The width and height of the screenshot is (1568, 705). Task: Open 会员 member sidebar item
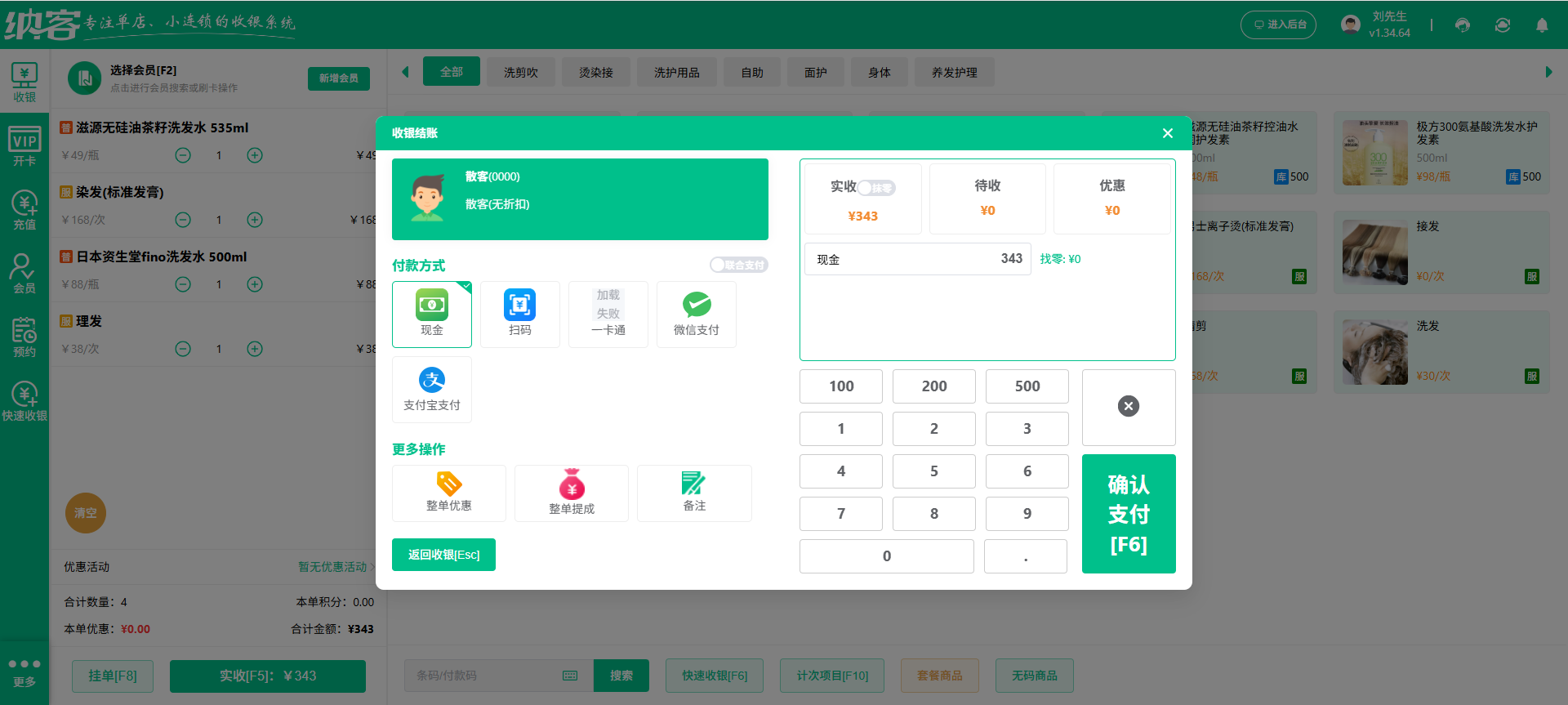point(24,273)
